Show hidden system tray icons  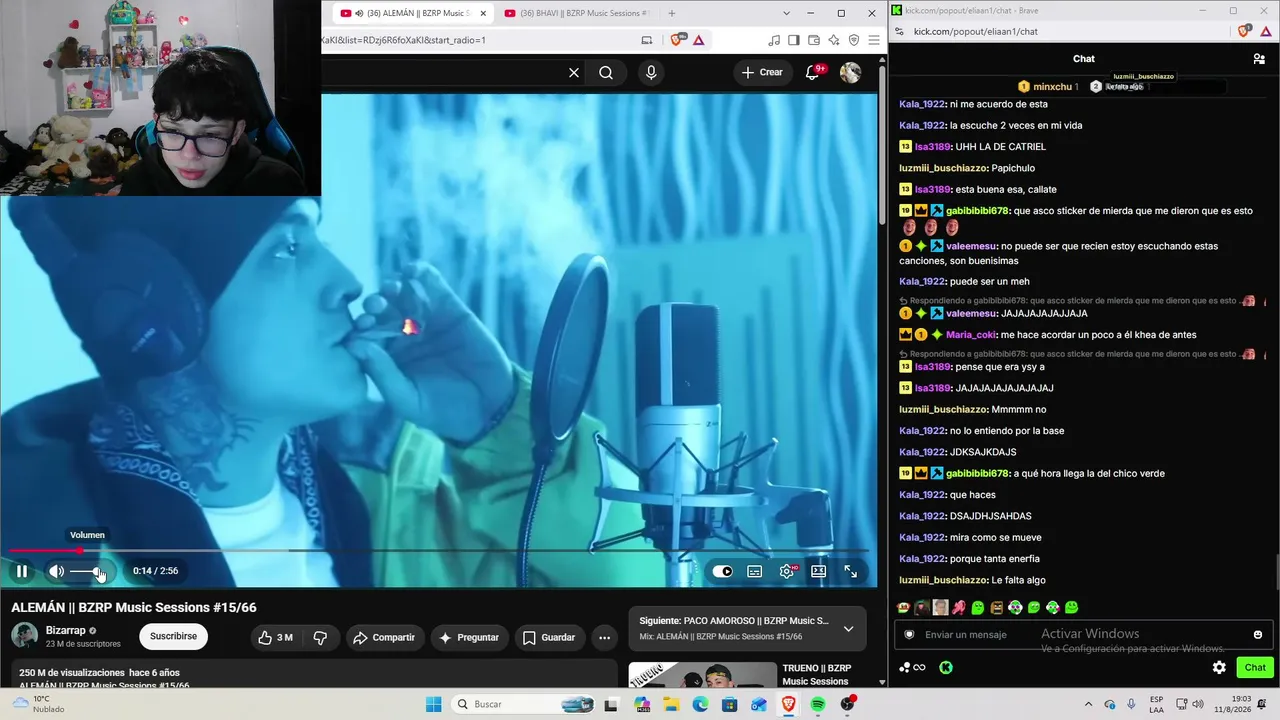click(1089, 704)
